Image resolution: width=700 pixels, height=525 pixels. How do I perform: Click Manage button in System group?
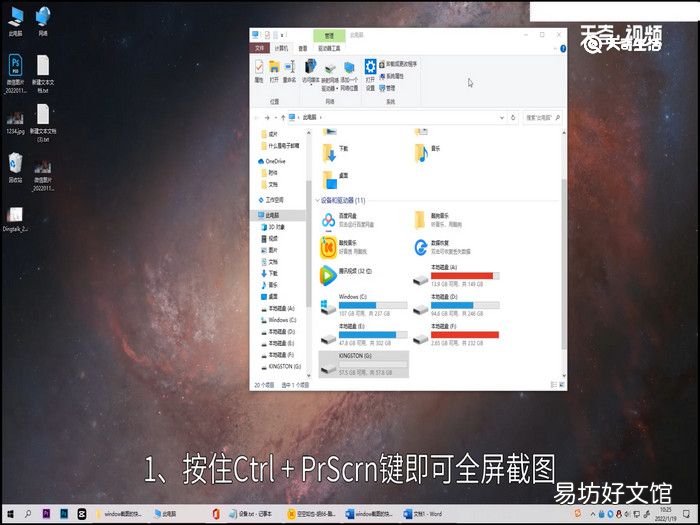387,88
